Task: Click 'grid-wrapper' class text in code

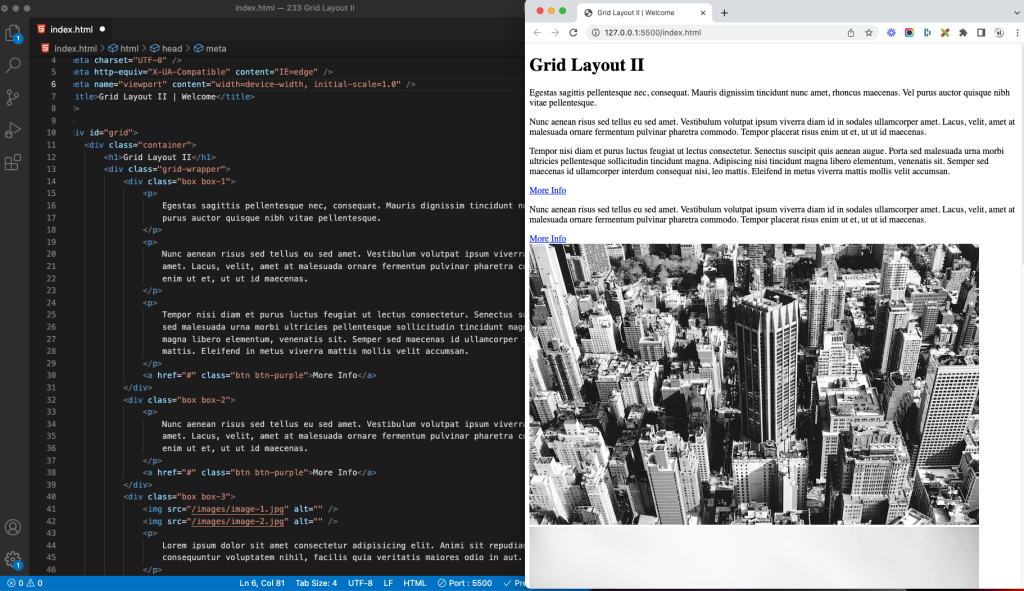Action: [x=191, y=169]
